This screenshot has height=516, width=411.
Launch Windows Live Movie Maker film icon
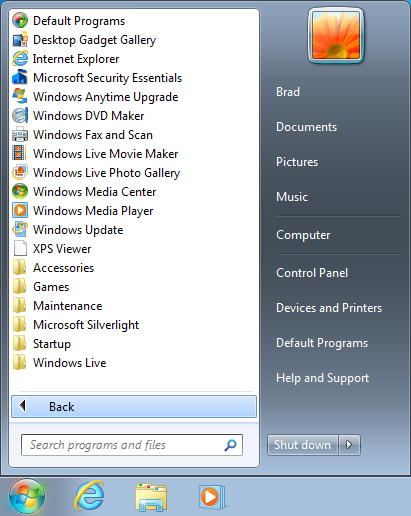[x=20, y=154]
